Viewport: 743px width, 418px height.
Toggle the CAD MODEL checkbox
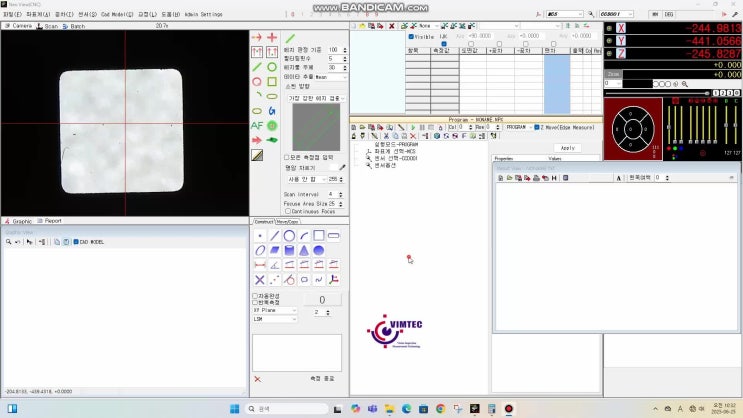[x=76, y=242]
